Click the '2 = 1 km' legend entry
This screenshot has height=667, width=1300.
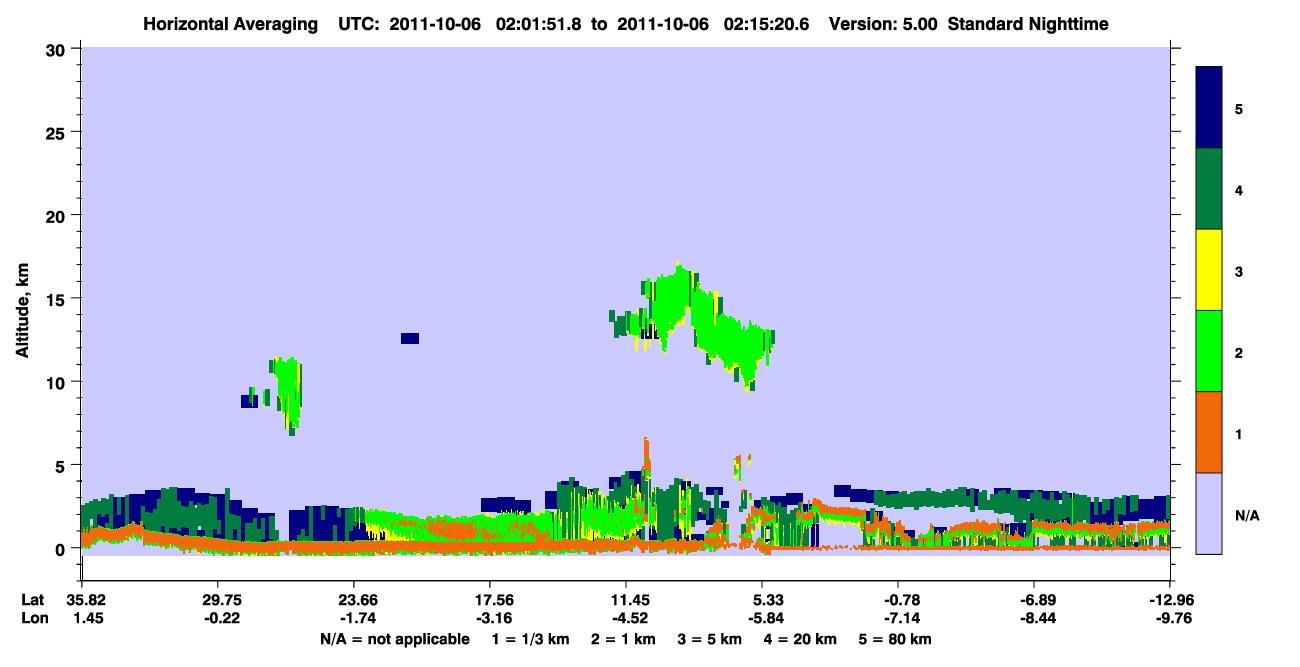tap(623, 638)
